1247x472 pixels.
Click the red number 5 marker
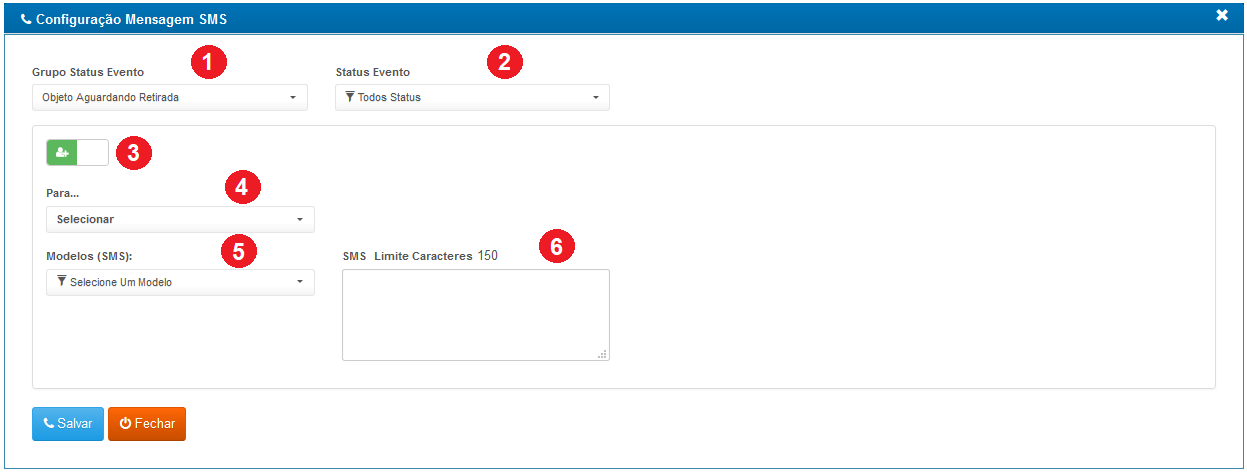click(238, 250)
